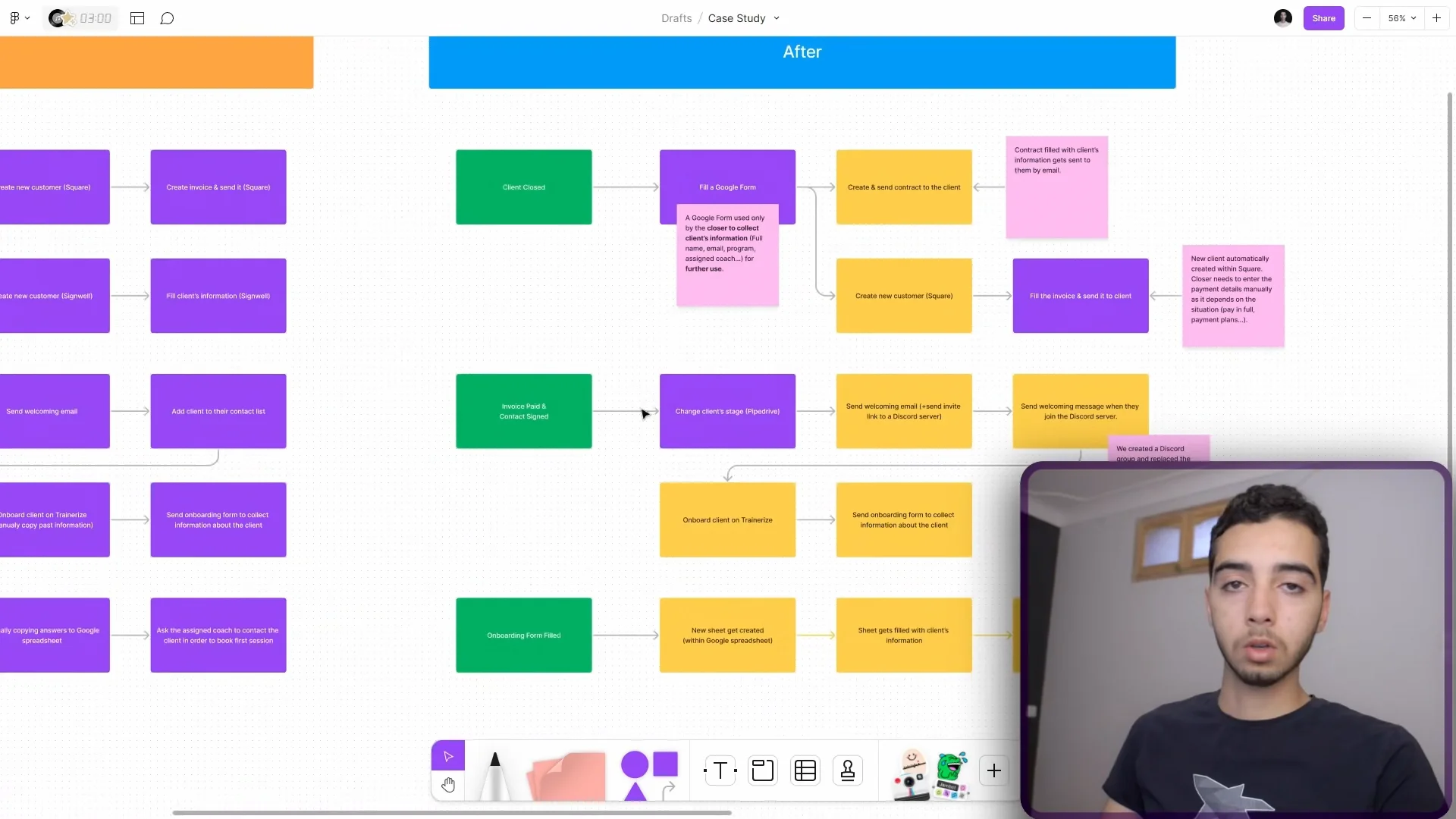Select Add client to contact list node
This screenshot has height=819, width=1456.
coord(218,411)
